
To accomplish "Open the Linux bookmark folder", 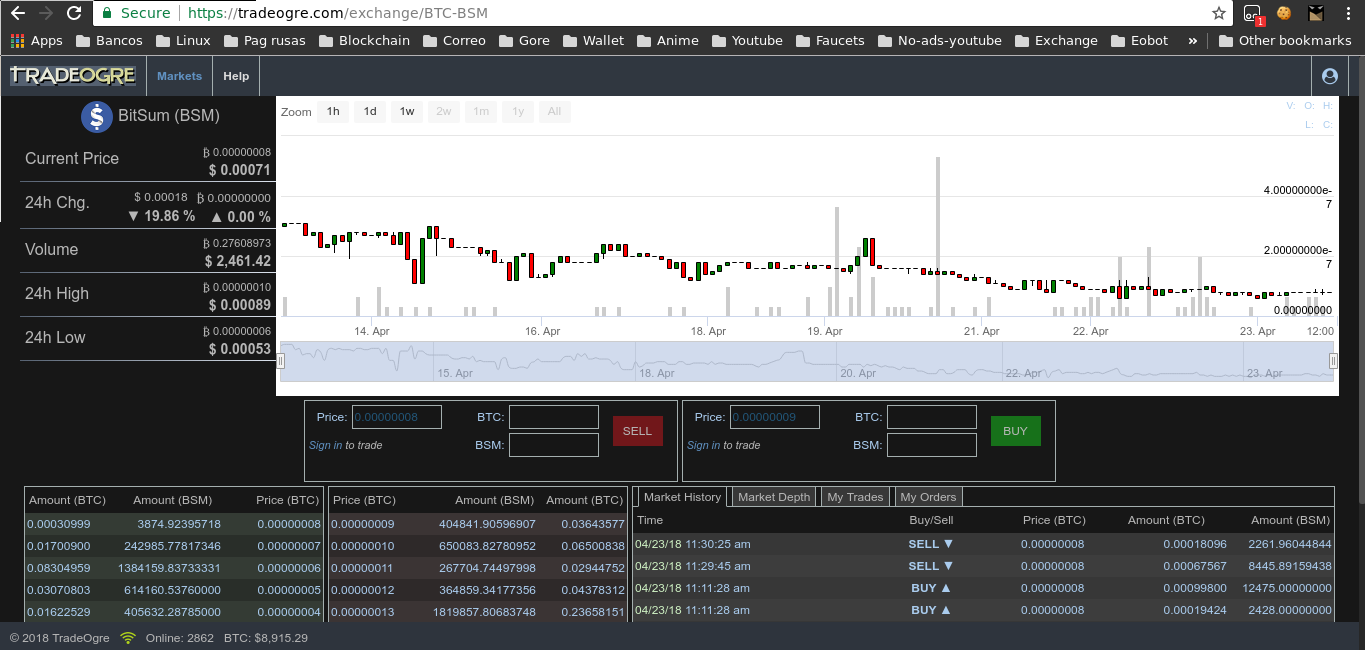I will click(182, 41).
